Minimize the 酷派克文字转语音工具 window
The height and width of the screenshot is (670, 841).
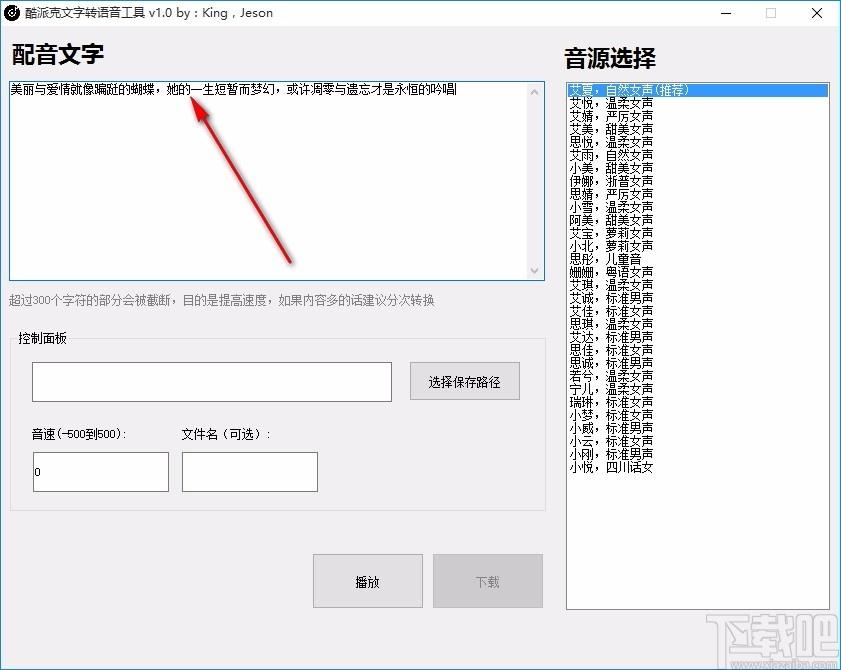point(726,13)
